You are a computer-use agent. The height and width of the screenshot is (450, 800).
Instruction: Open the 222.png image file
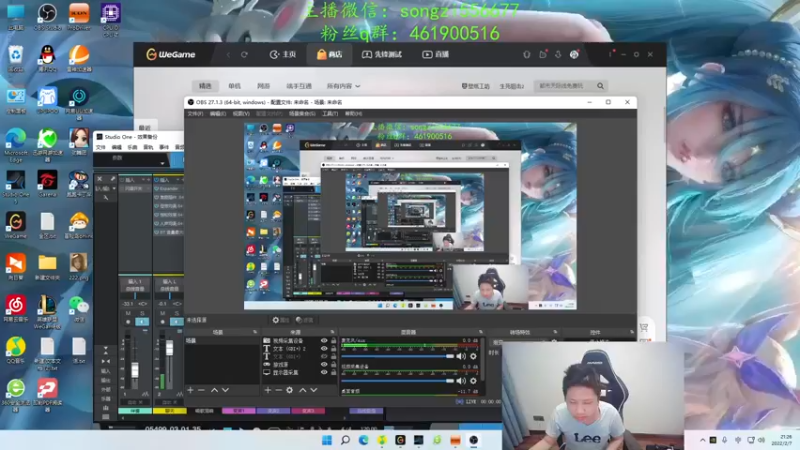[79, 267]
